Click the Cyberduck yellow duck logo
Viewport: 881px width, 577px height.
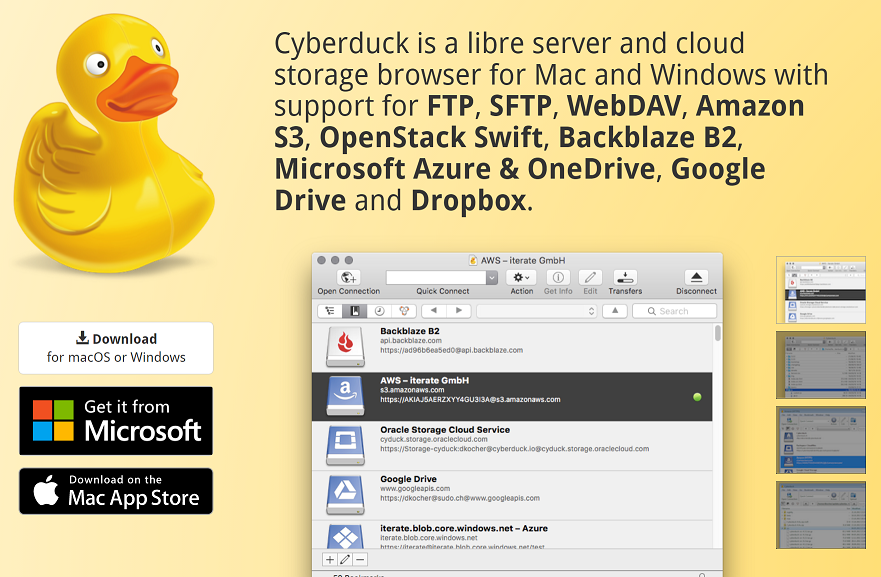(x=115, y=143)
